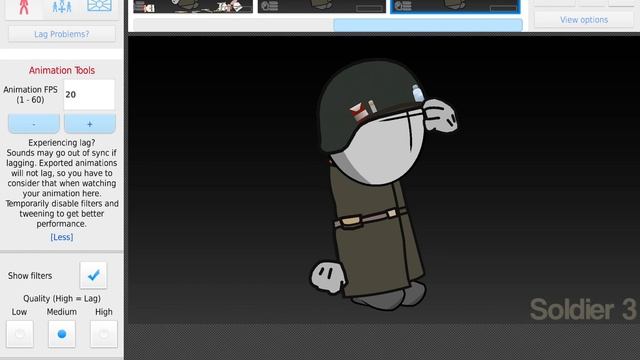
Task: Select the soldier's raised saluting hand
Action: coord(440,116)
